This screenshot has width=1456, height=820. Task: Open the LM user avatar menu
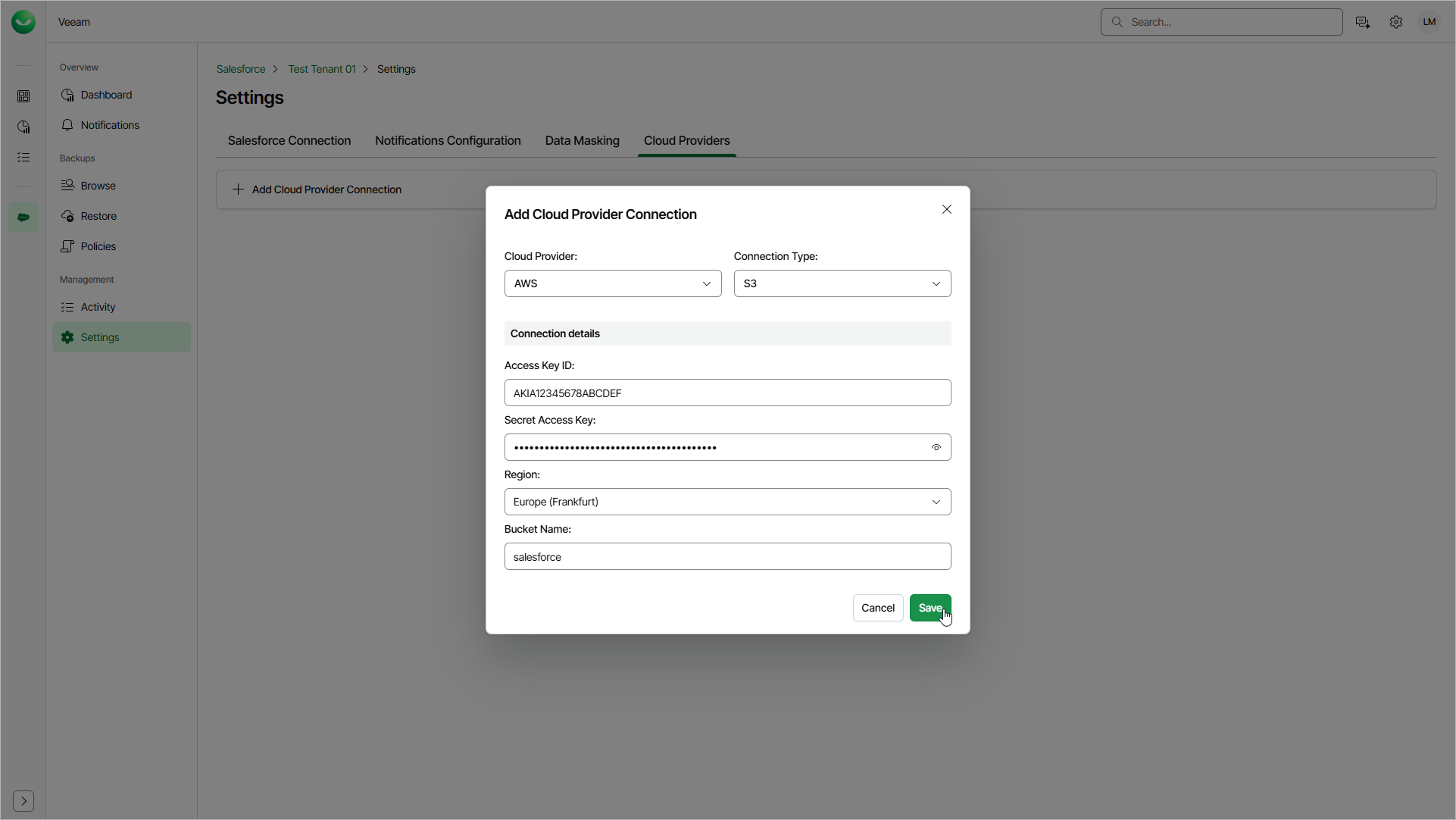click(1429, 22)
